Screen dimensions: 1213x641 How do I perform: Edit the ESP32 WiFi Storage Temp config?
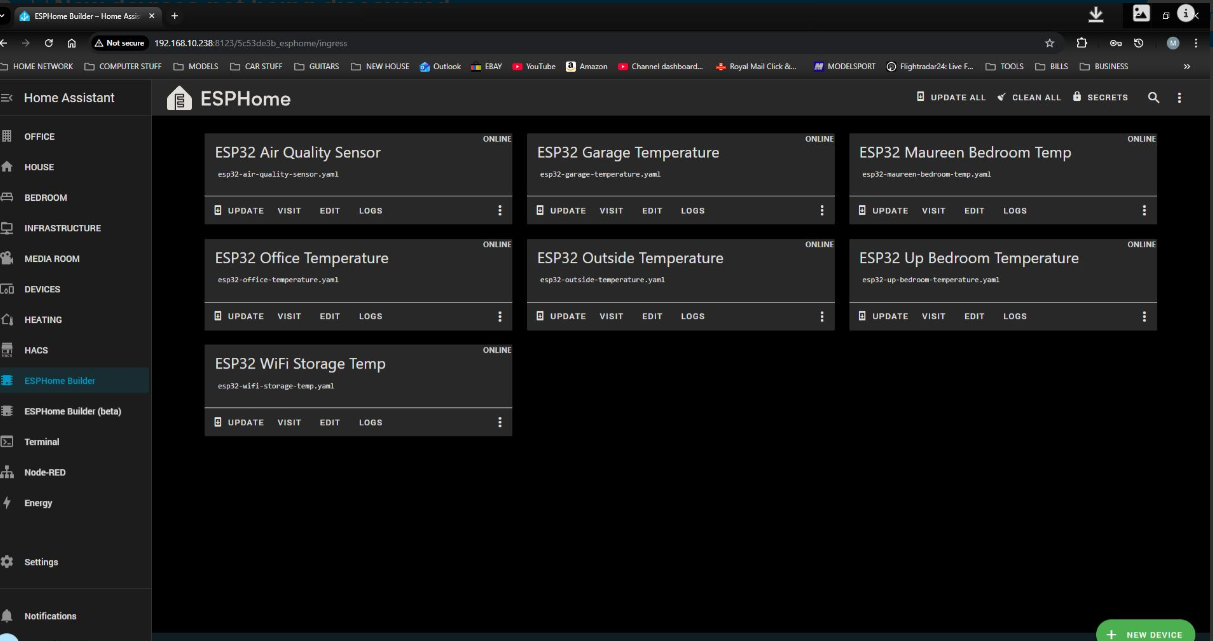[330, 422]
